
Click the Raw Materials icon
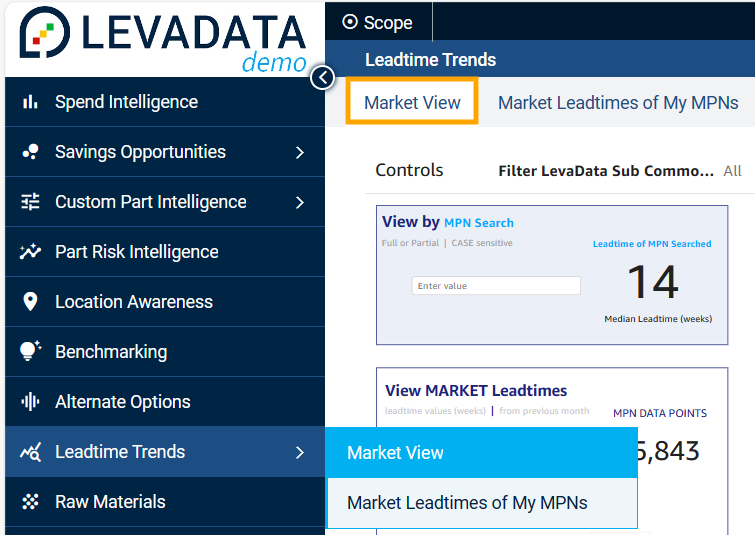click(30, 502)
